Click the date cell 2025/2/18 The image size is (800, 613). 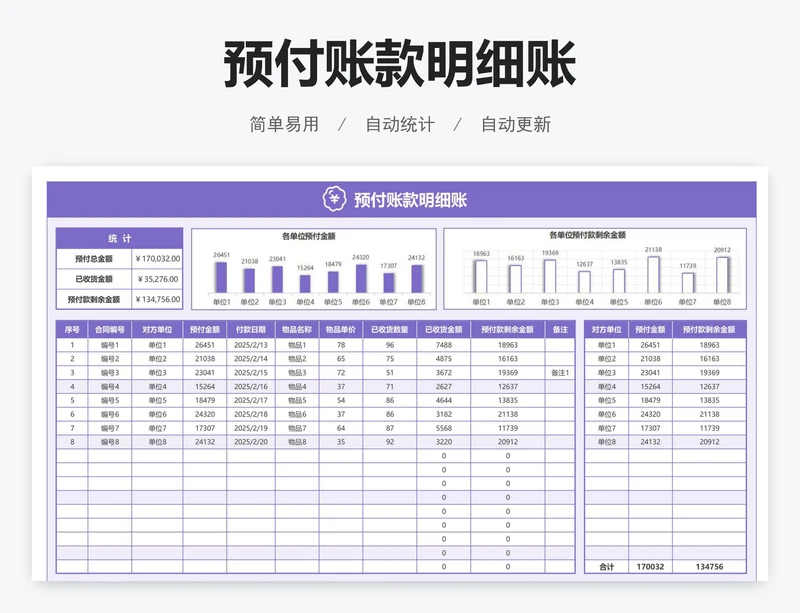pyautogui.click(x=251, y=414)
